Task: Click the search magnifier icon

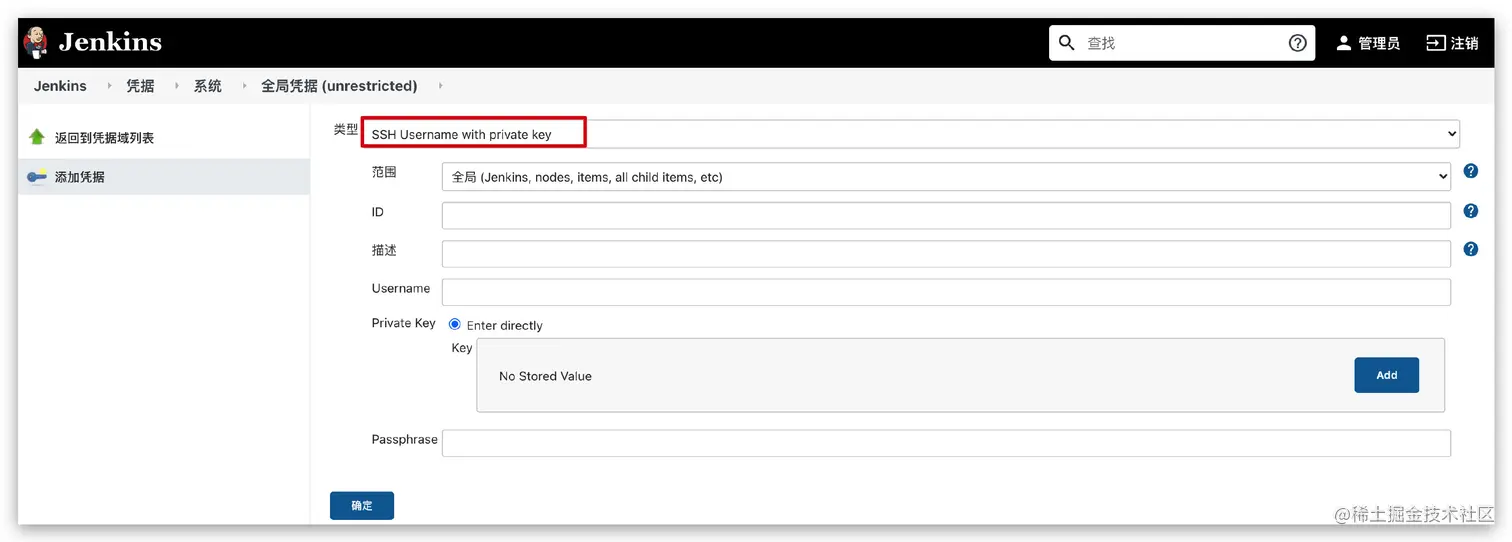Action: pos(1067,42)
